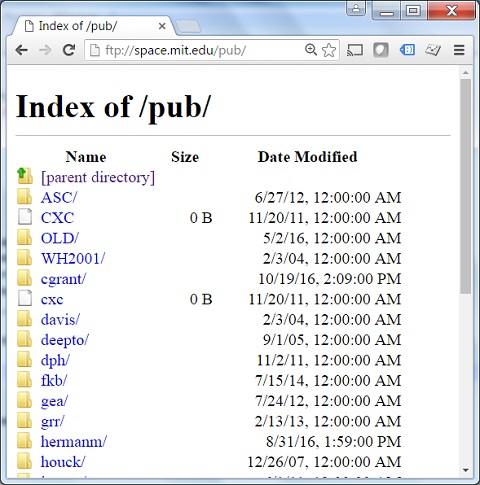Image resolution: width=480 pixels, height=485 pixels.
Task: Click the folder icon beside dph/
Action: coord(25,359)
